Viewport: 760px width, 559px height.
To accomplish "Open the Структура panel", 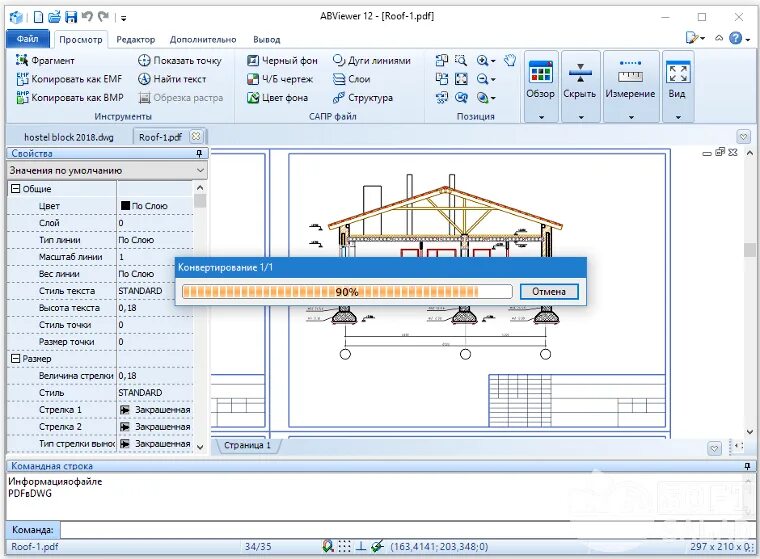I will click(363, 97).
